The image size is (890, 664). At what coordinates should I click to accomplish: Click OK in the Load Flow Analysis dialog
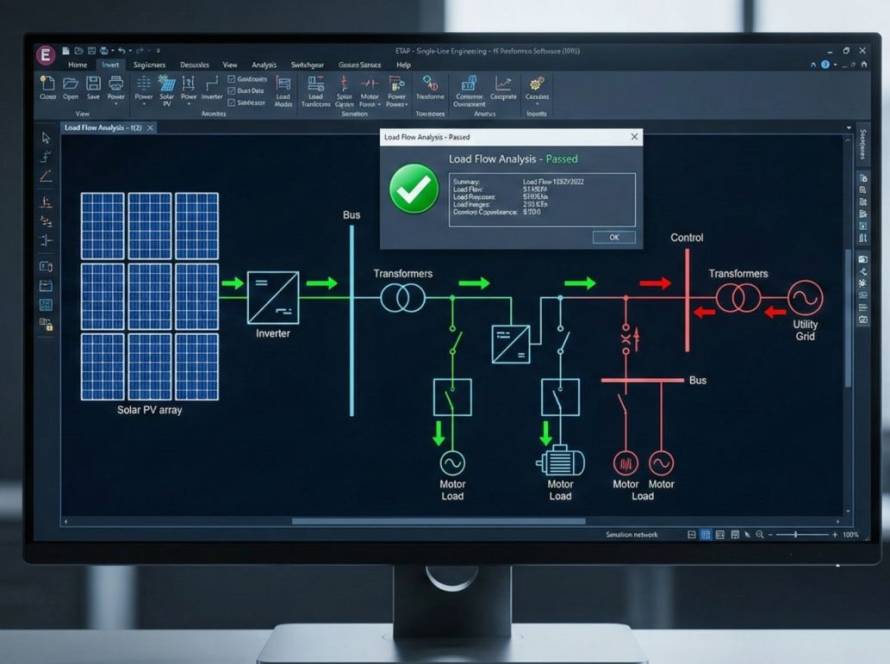(614, 237)
